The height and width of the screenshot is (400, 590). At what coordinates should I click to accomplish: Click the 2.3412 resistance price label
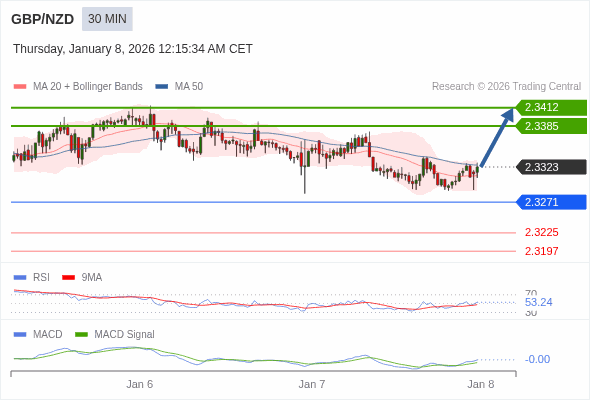(551, 107)
